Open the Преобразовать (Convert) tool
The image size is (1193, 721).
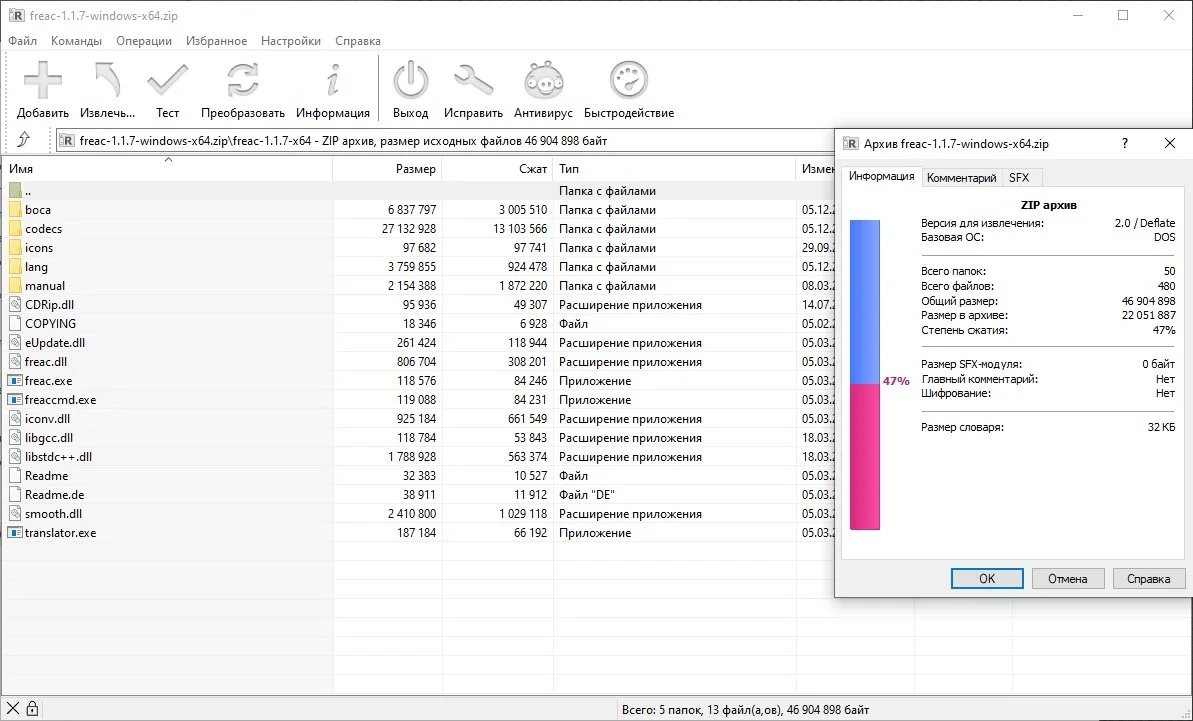243,81
